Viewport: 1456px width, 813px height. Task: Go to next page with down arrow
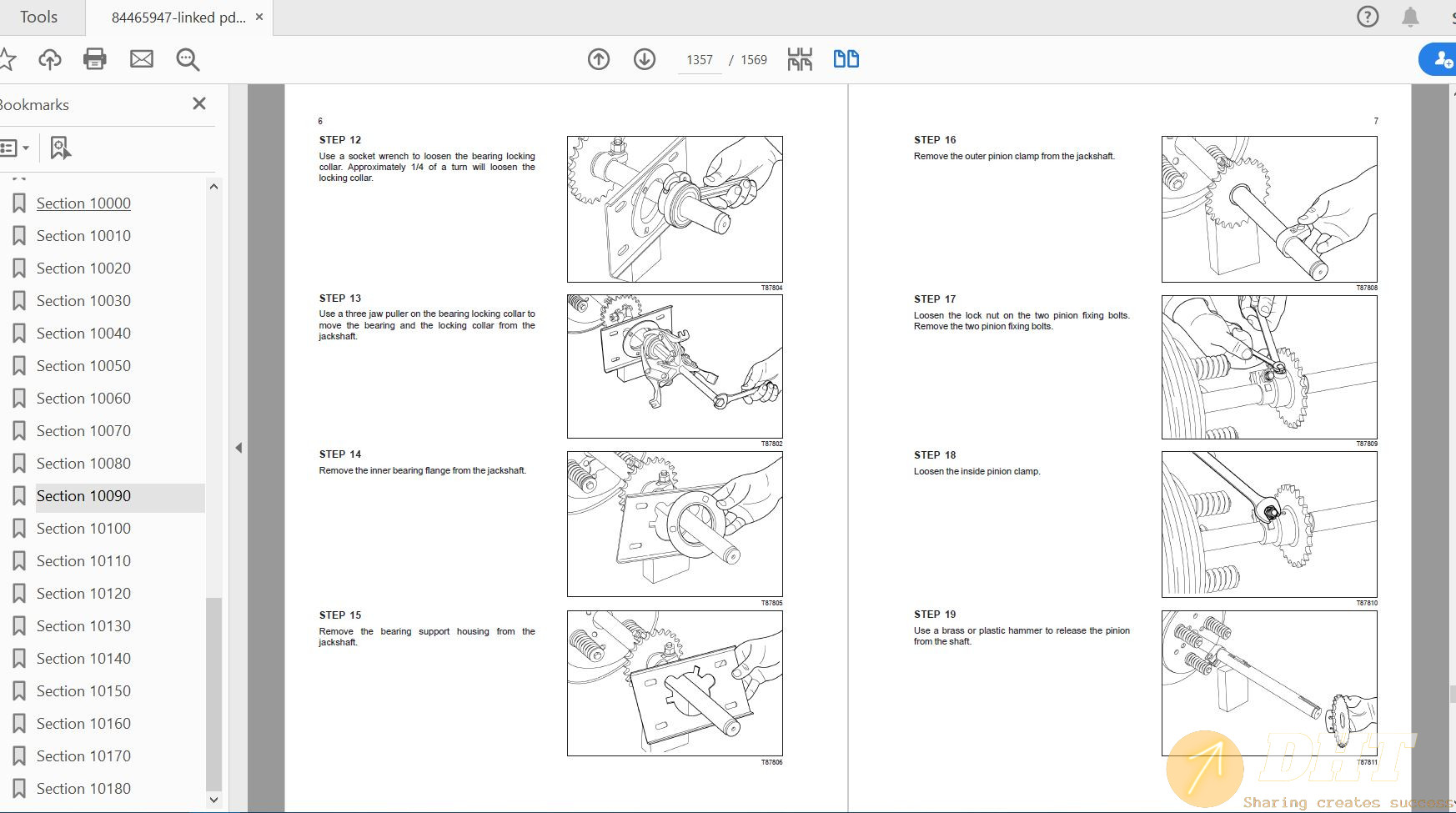(645, 59)
